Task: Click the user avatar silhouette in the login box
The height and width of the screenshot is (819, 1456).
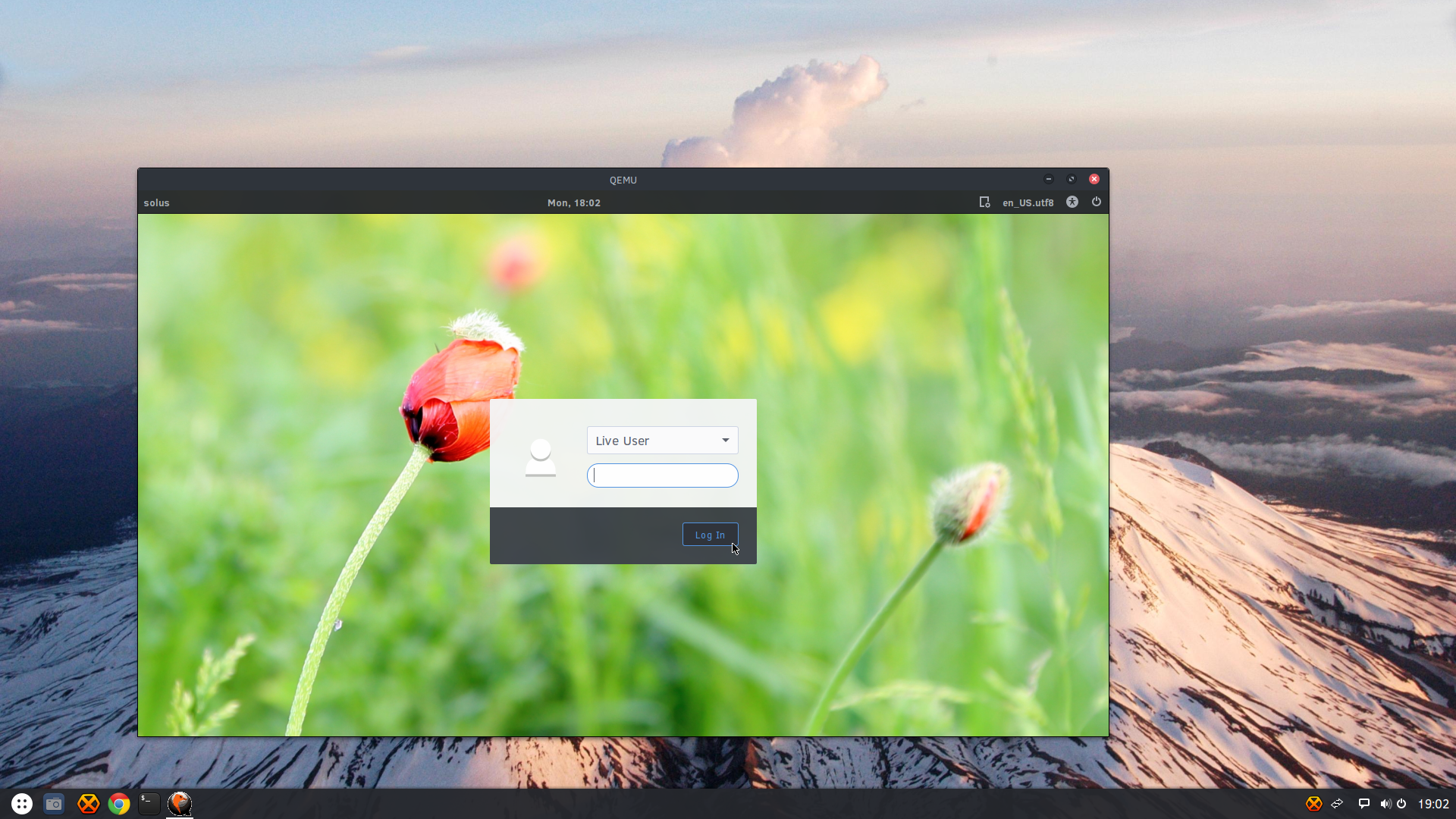Action: click(541, 457)
